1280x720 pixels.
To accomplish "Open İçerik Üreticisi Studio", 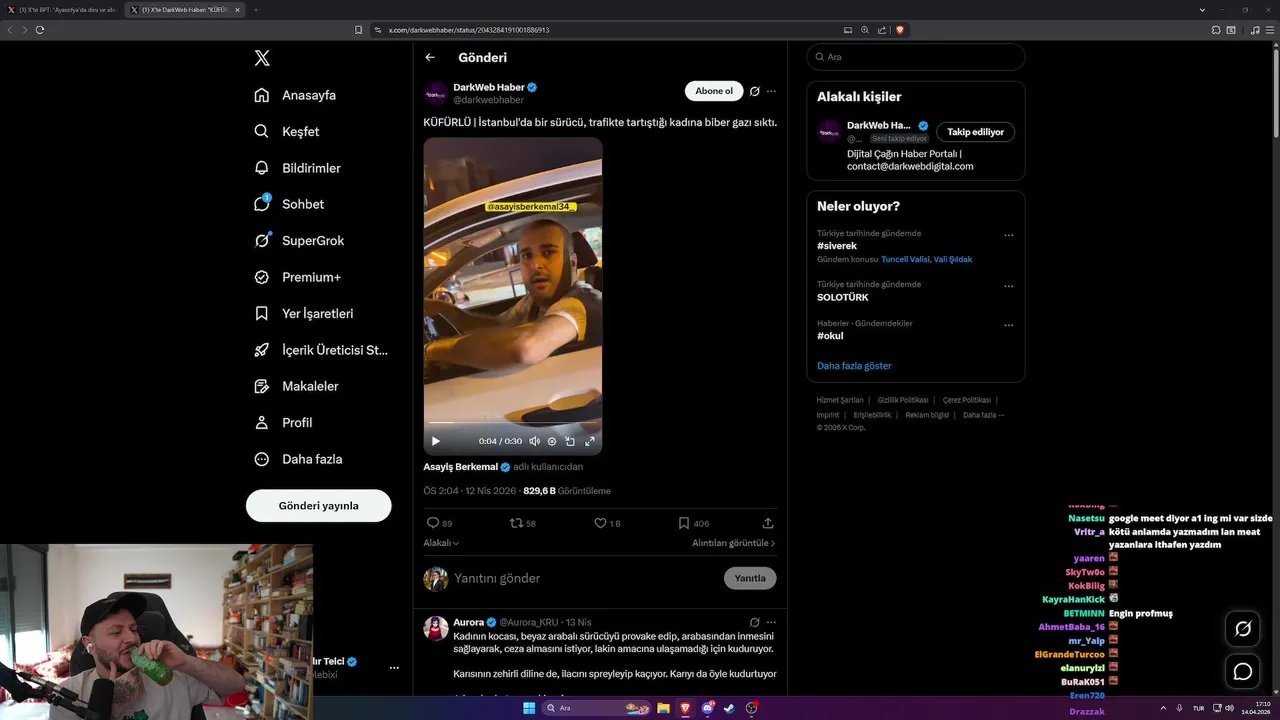I will tap(321, 350).
